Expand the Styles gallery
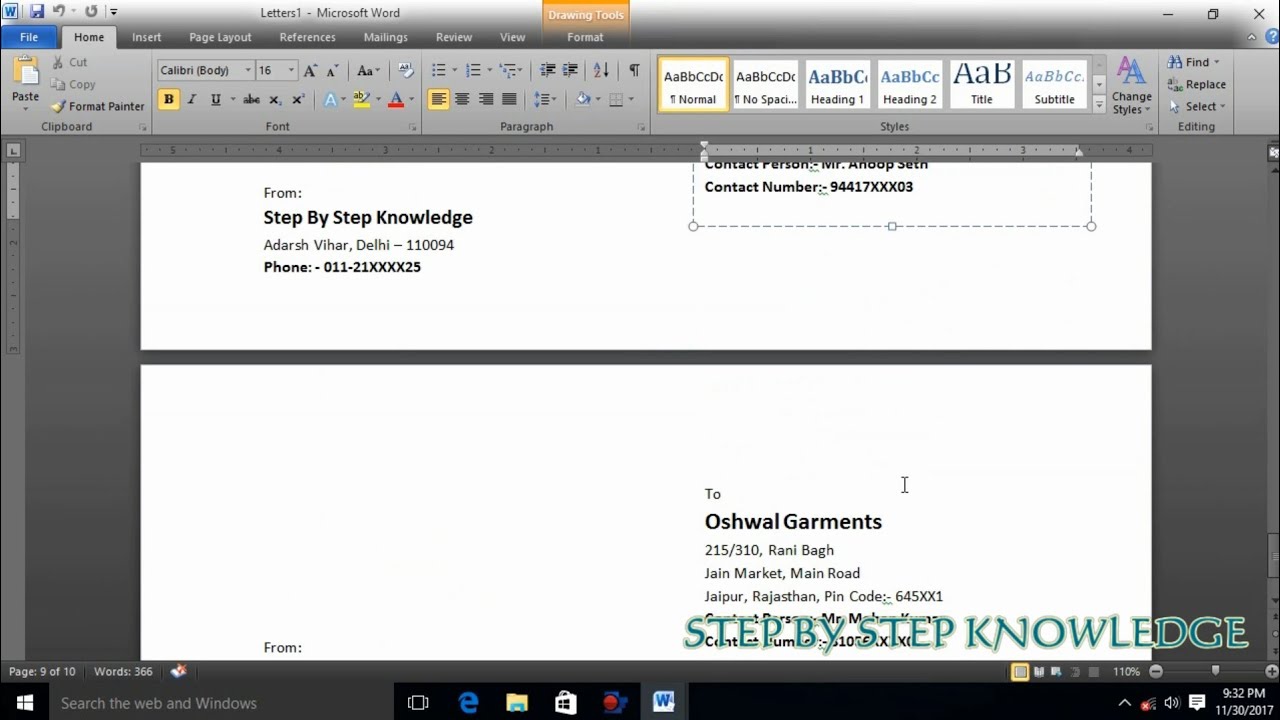 1099,104
